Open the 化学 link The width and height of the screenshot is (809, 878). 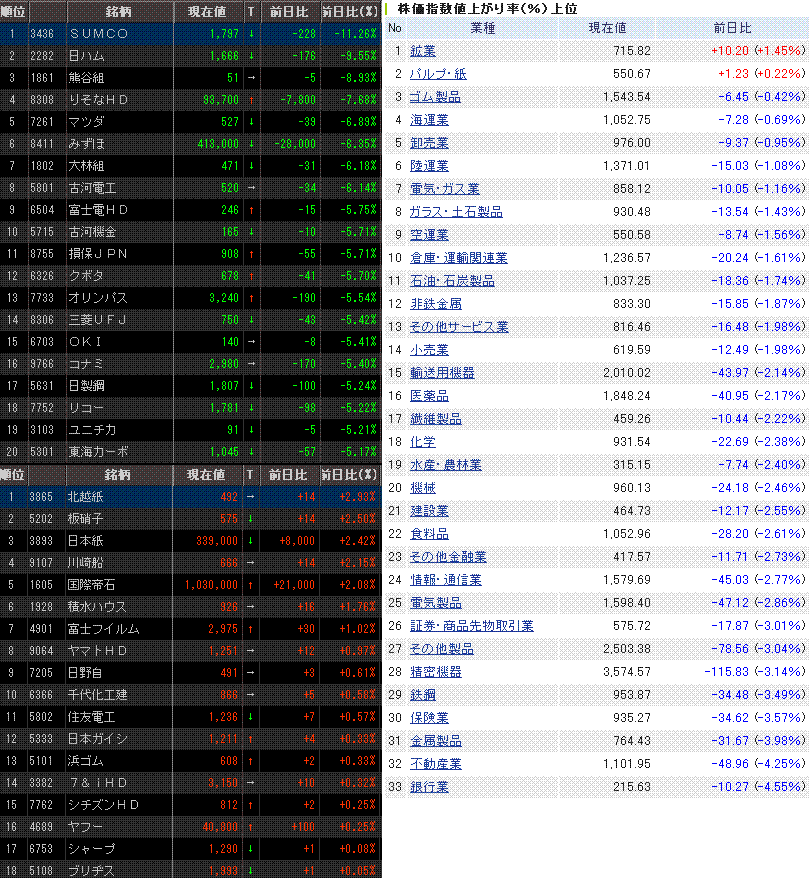click(x=422, y=442)
